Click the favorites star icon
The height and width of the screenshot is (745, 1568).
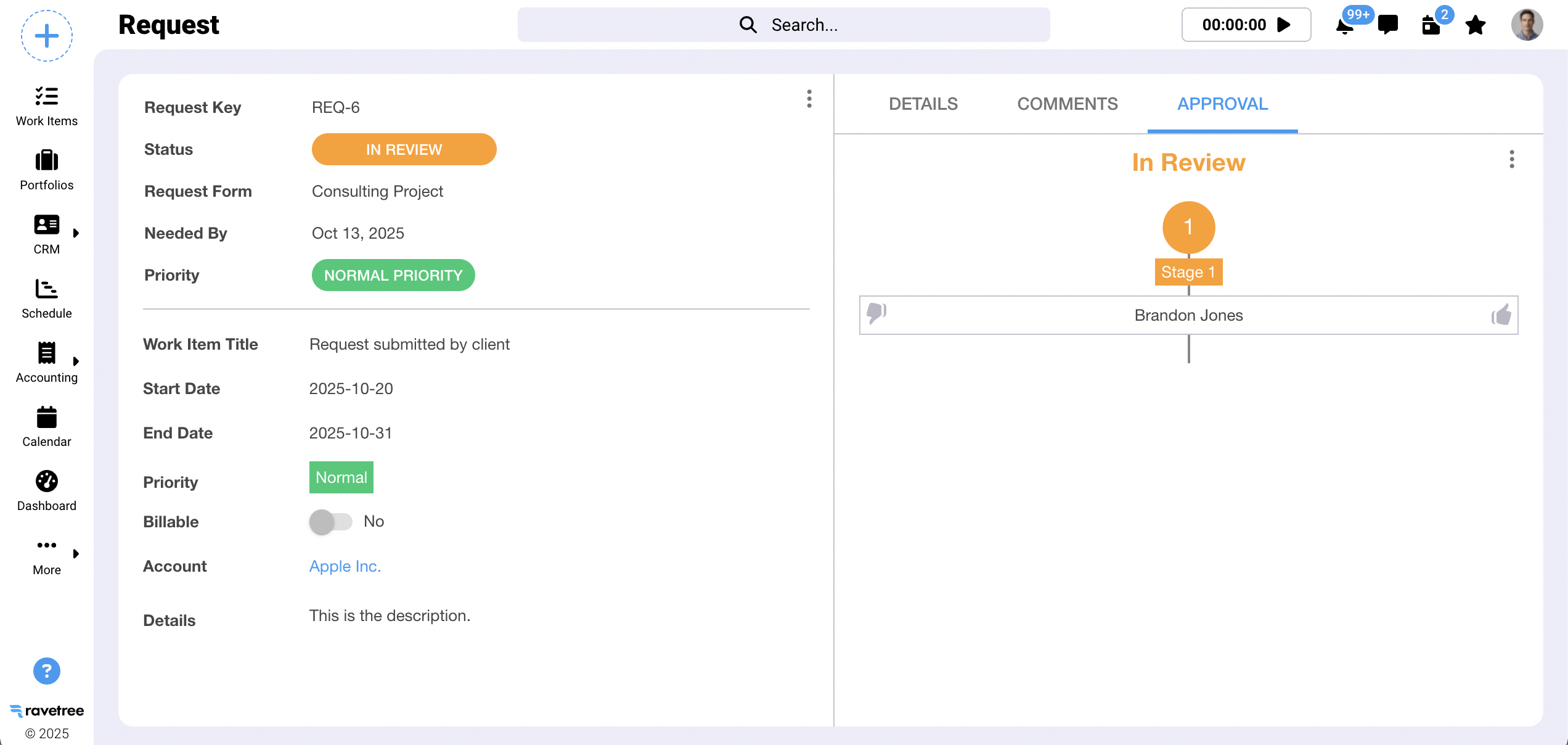point(1476,25)
